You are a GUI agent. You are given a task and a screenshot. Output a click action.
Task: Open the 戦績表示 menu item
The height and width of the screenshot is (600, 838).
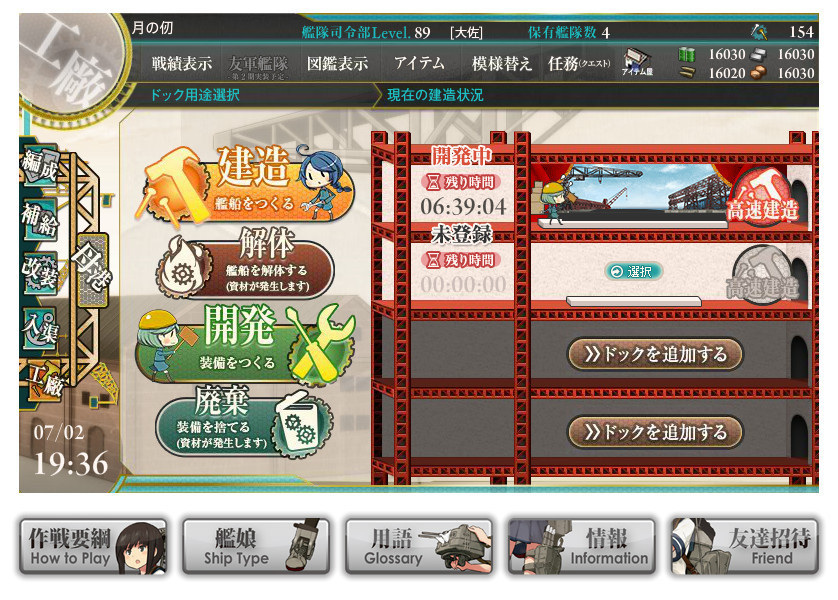coord(182,64)
